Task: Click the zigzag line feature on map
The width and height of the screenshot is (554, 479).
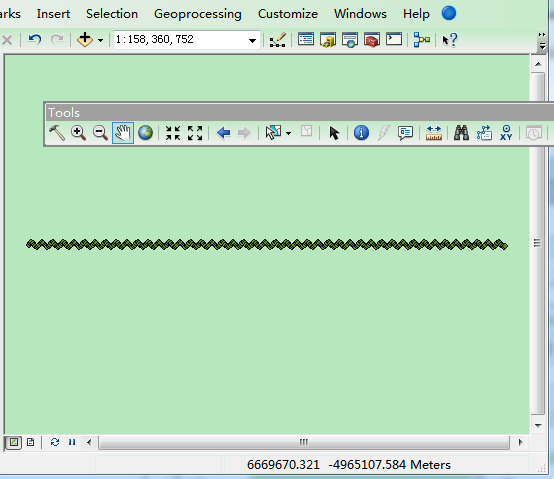Action: 267,244
